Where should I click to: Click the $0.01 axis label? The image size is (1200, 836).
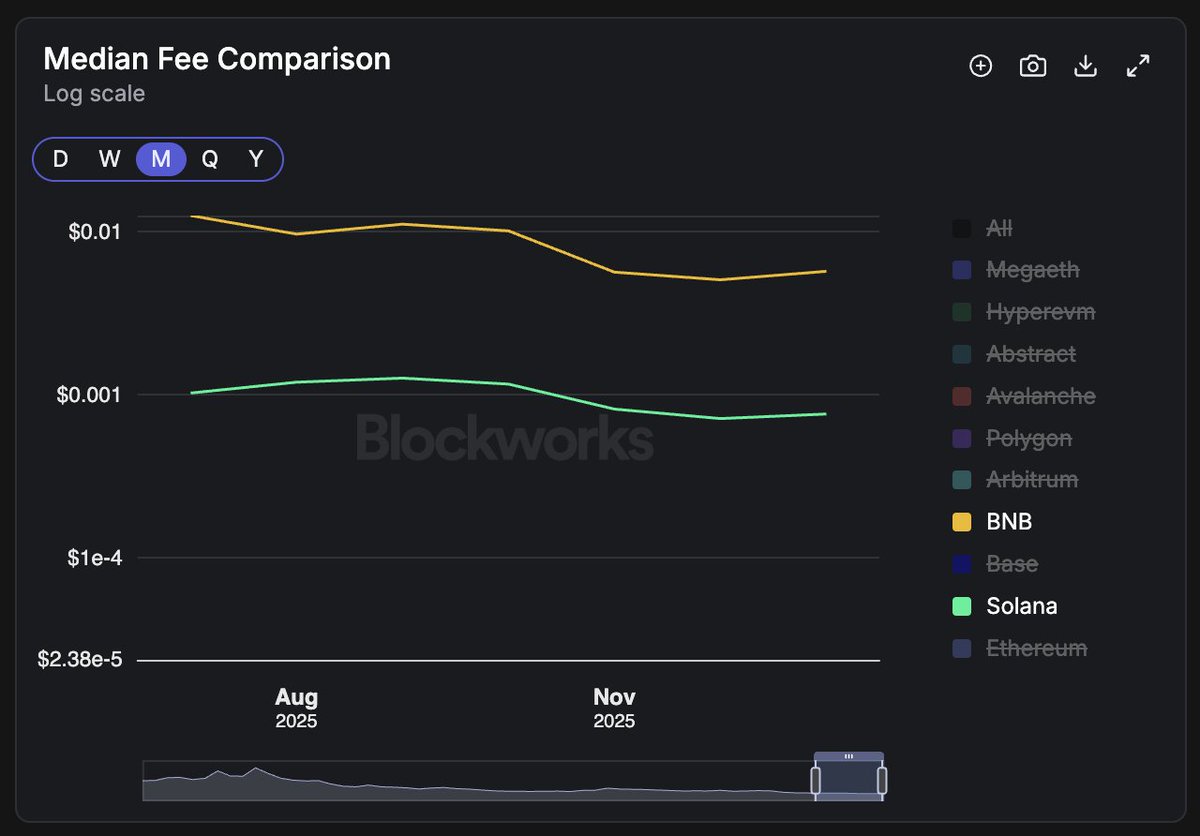(x=93, y=232)
